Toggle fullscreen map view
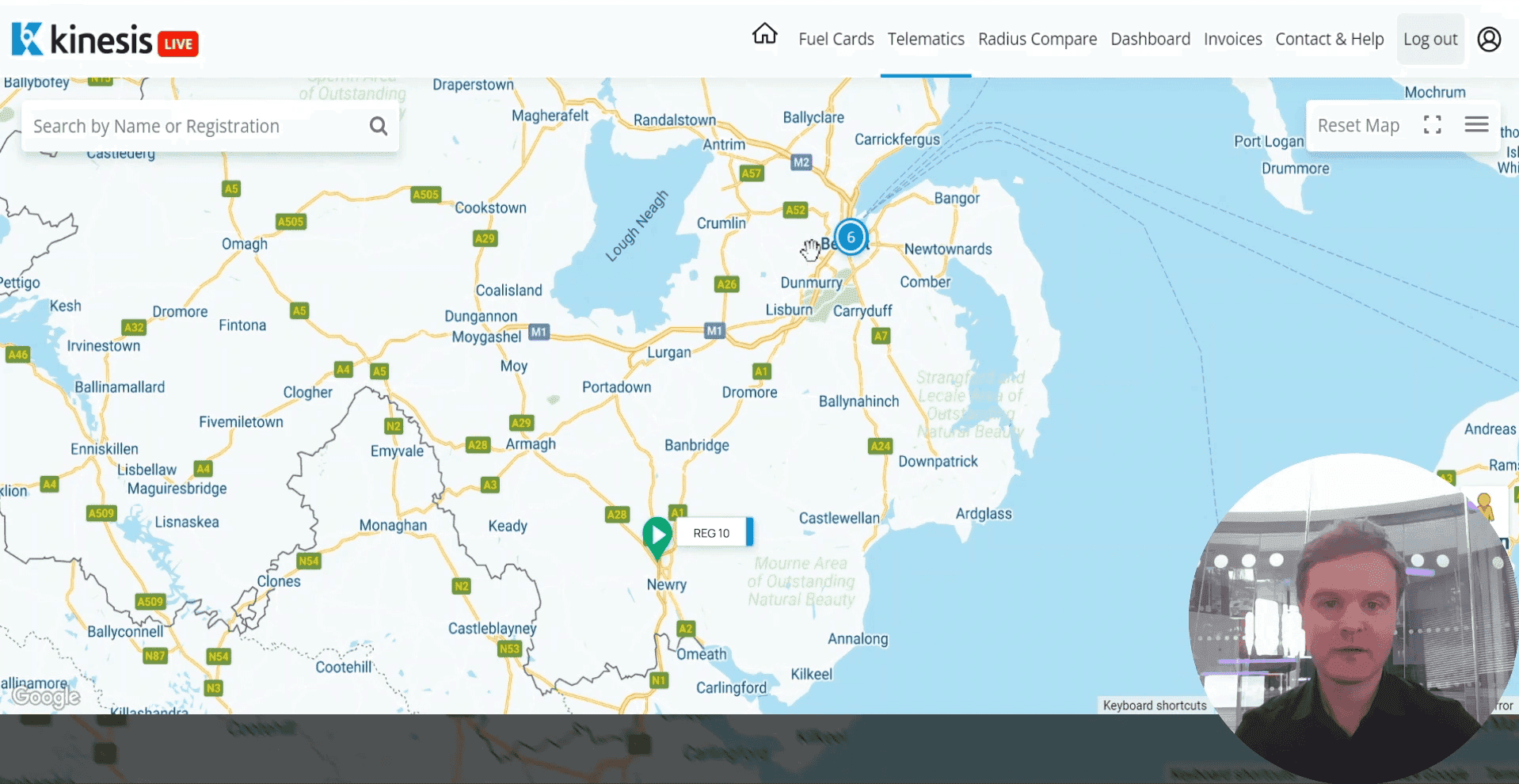This screenshot has width=1519, height=784. click(1432, 125)
